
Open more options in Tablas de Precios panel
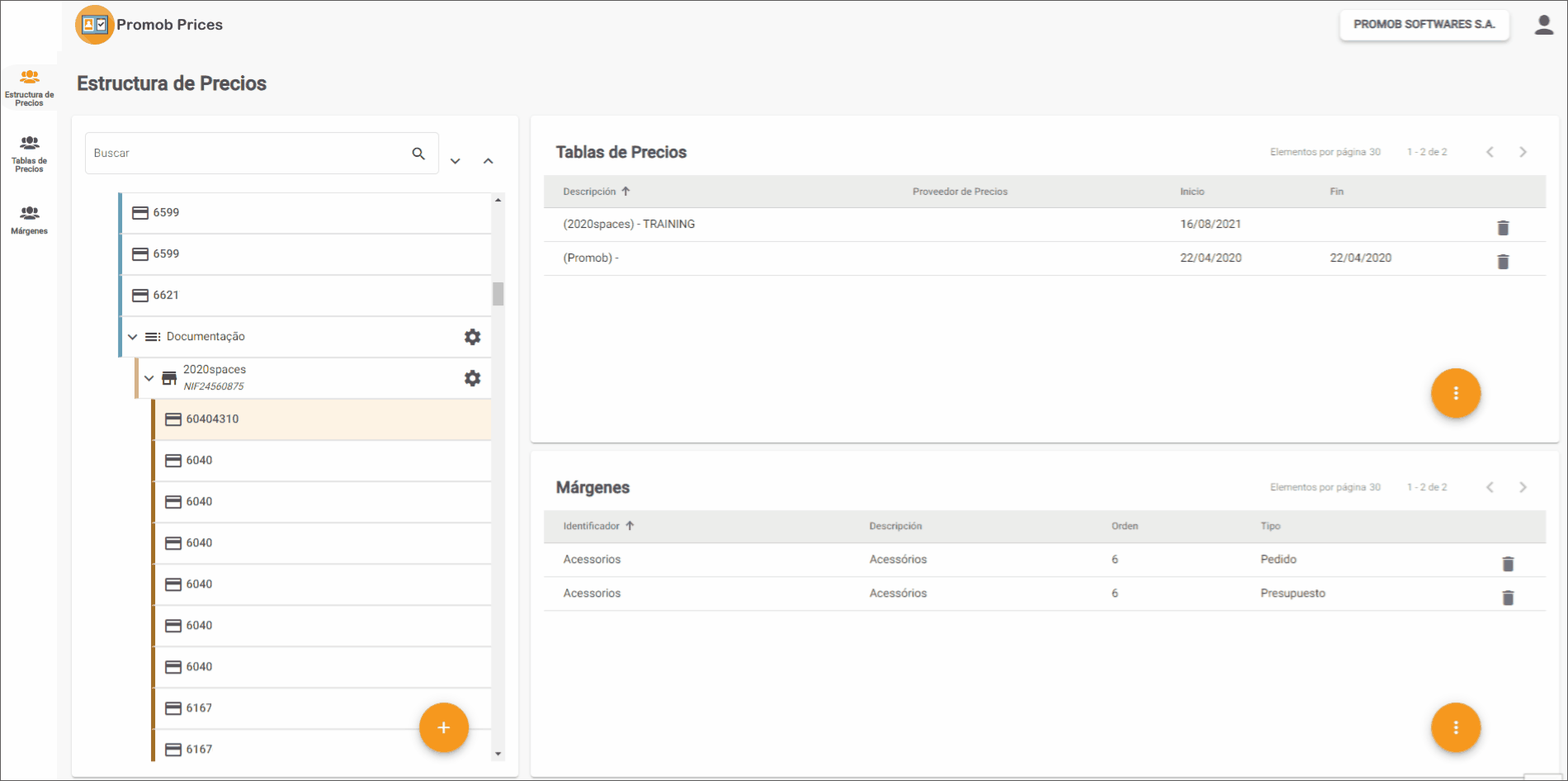(1455, 393)
